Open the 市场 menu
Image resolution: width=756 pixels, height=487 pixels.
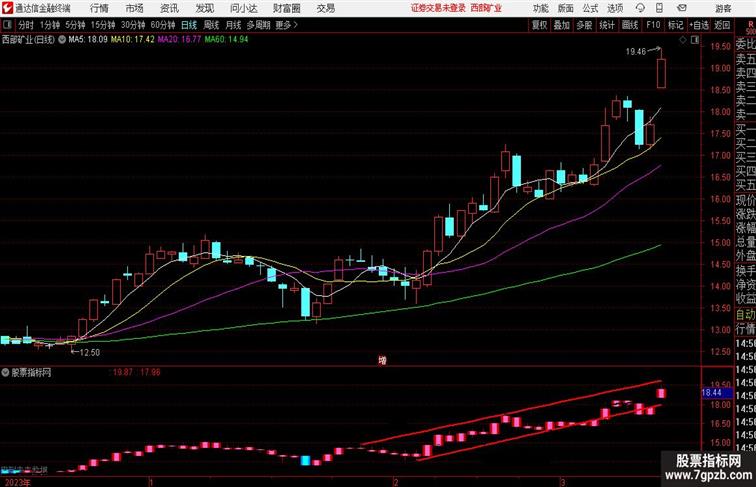click(x=135, y=8)
